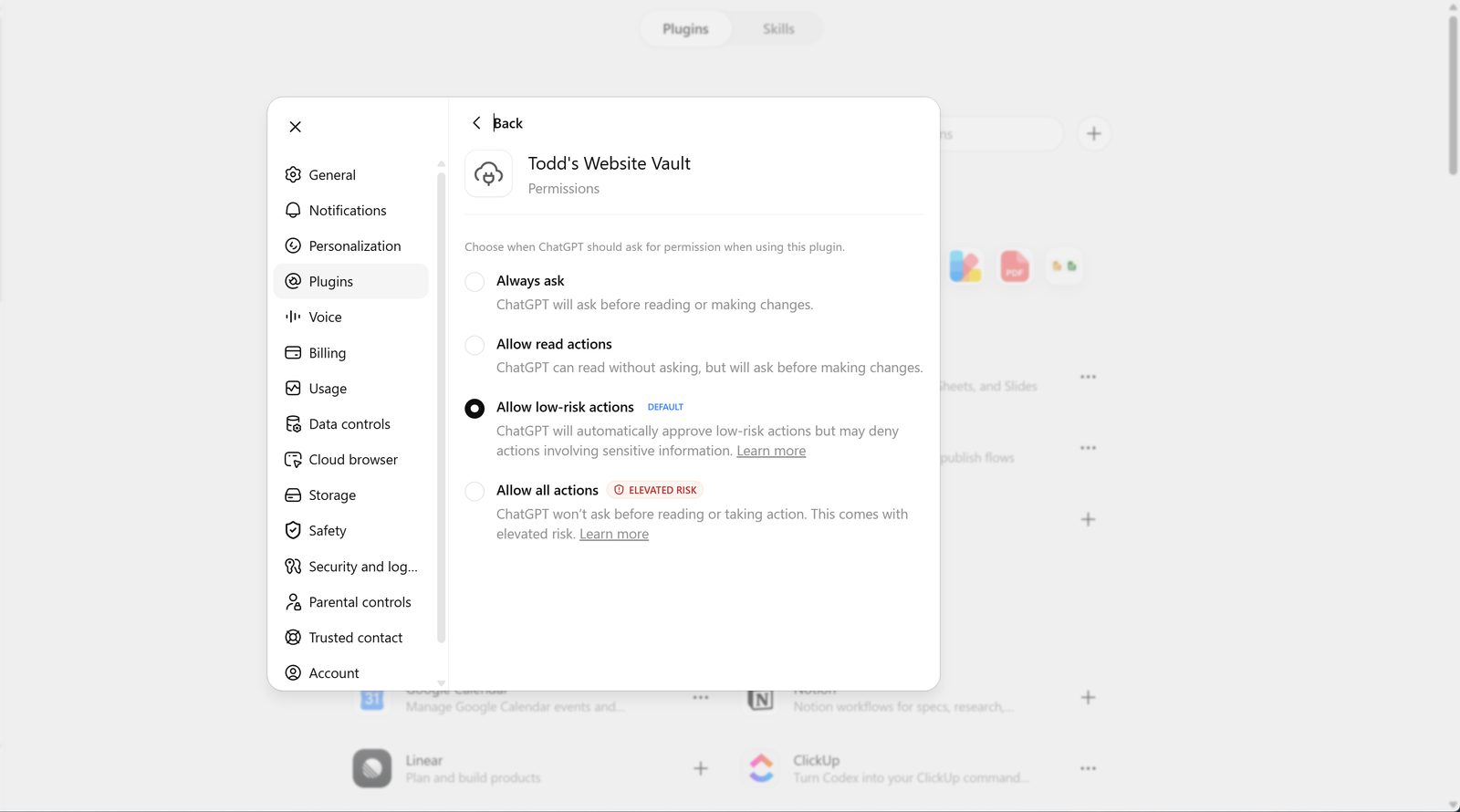Add the Linear plugin with plus
This screenshot has width=1460, height=812.
(701, 768)
